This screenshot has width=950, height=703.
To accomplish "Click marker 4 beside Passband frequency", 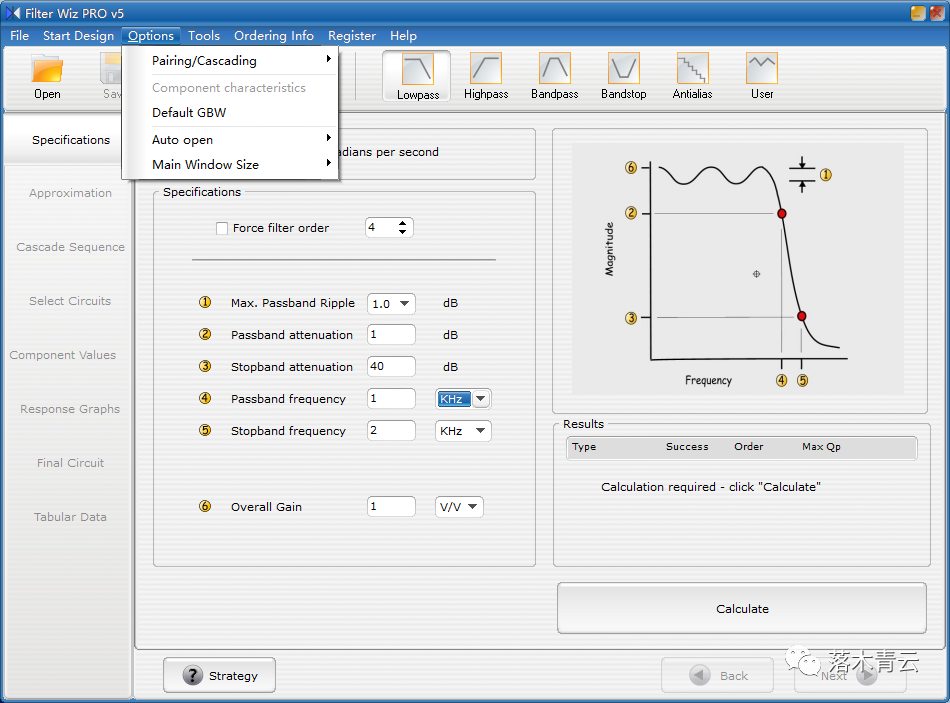I will [x=205, y=398].
